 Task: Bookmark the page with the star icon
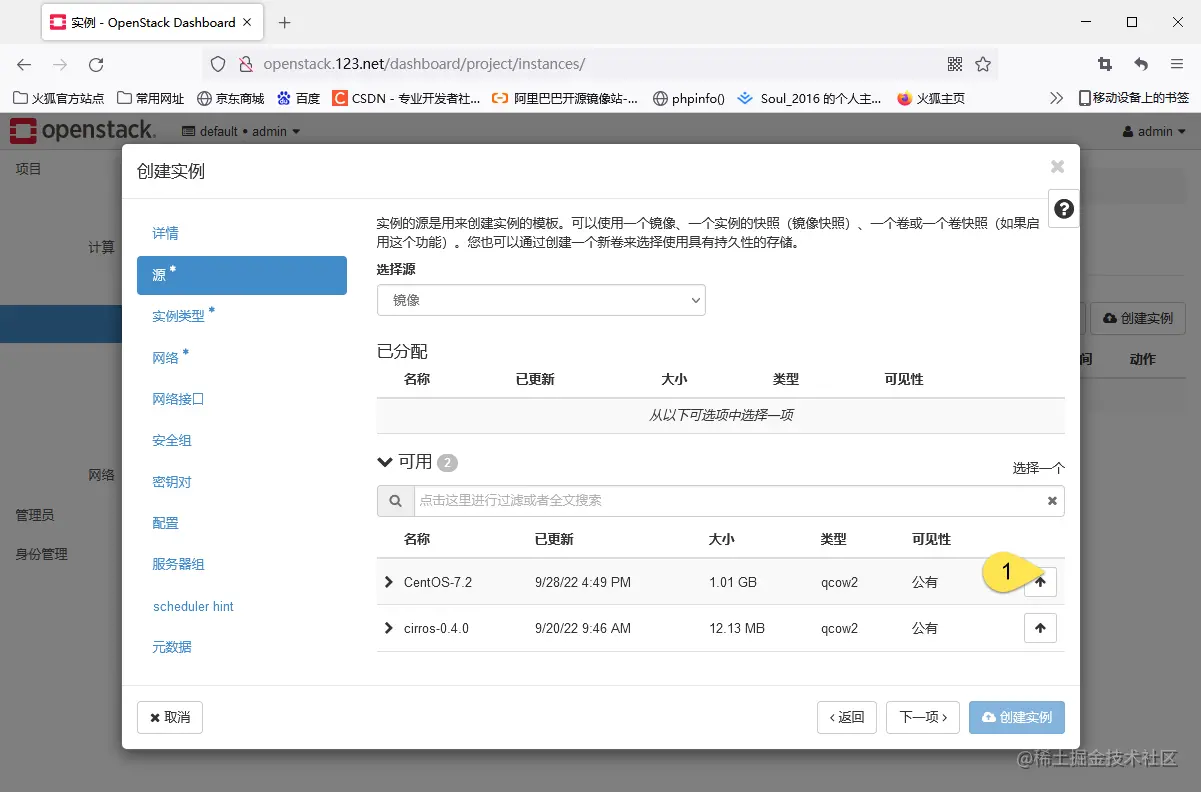click(x=983, y=63)
